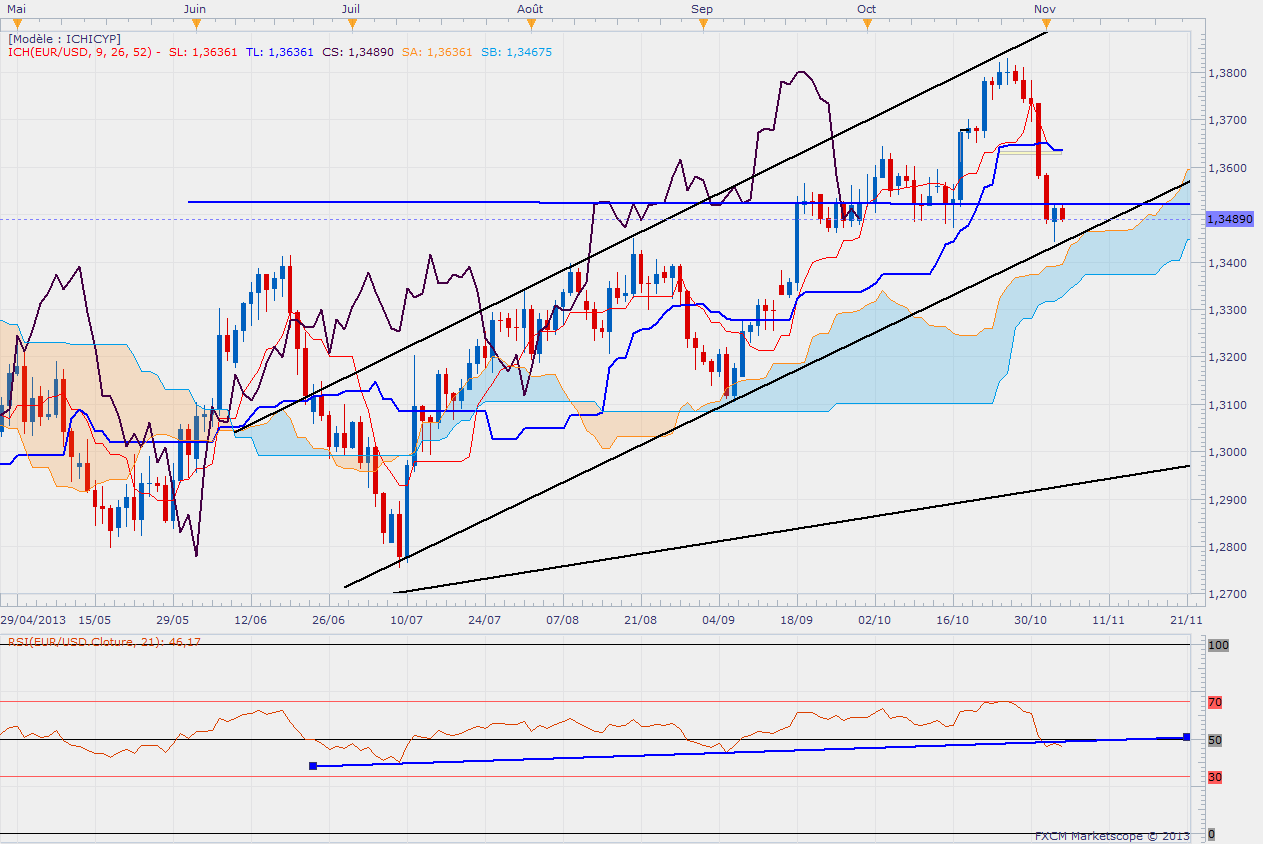
Task: Click the RSI 100 level label
Action: coord(1218,646)
